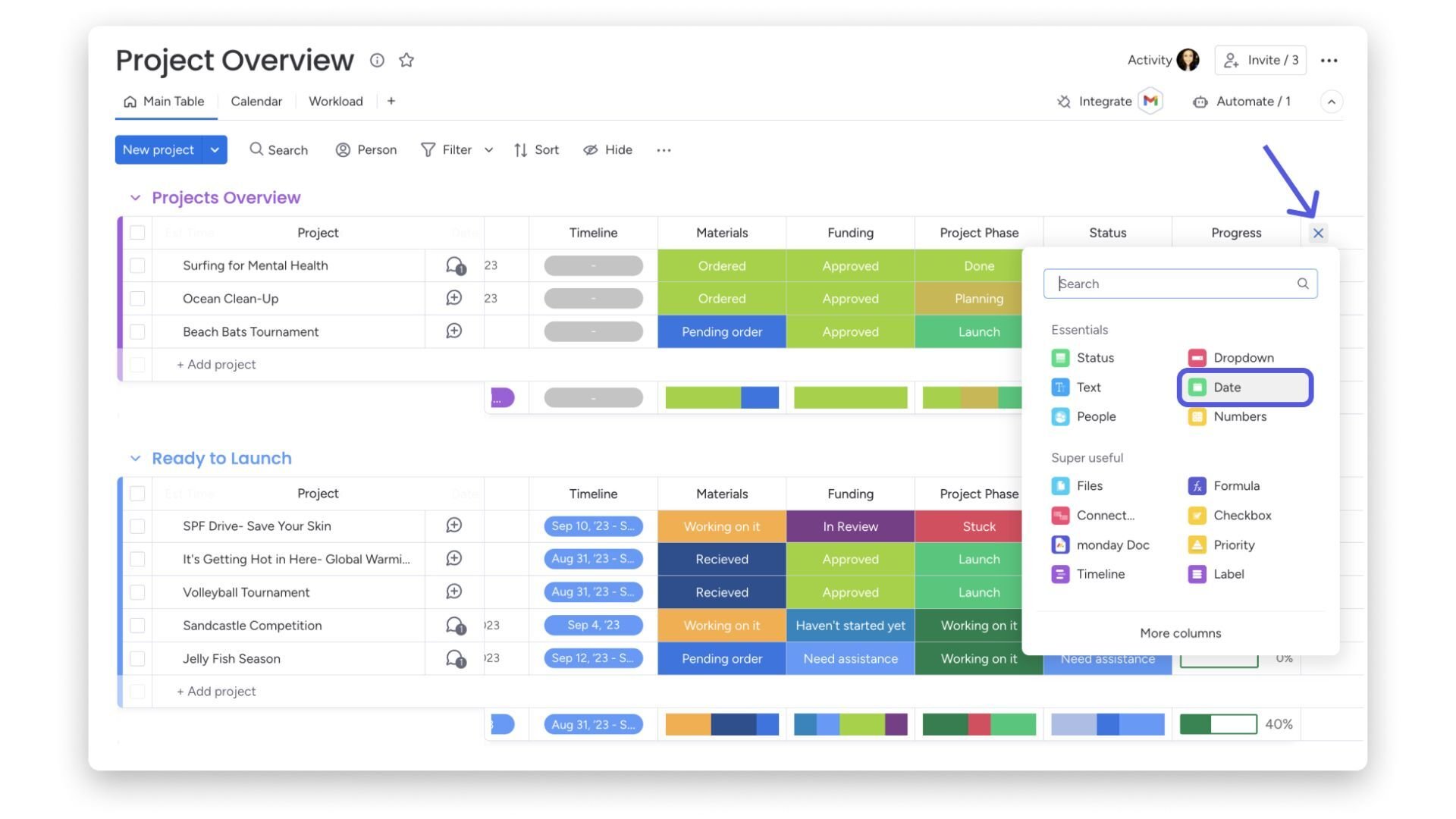Click the Invite / 3 button

1260,61
